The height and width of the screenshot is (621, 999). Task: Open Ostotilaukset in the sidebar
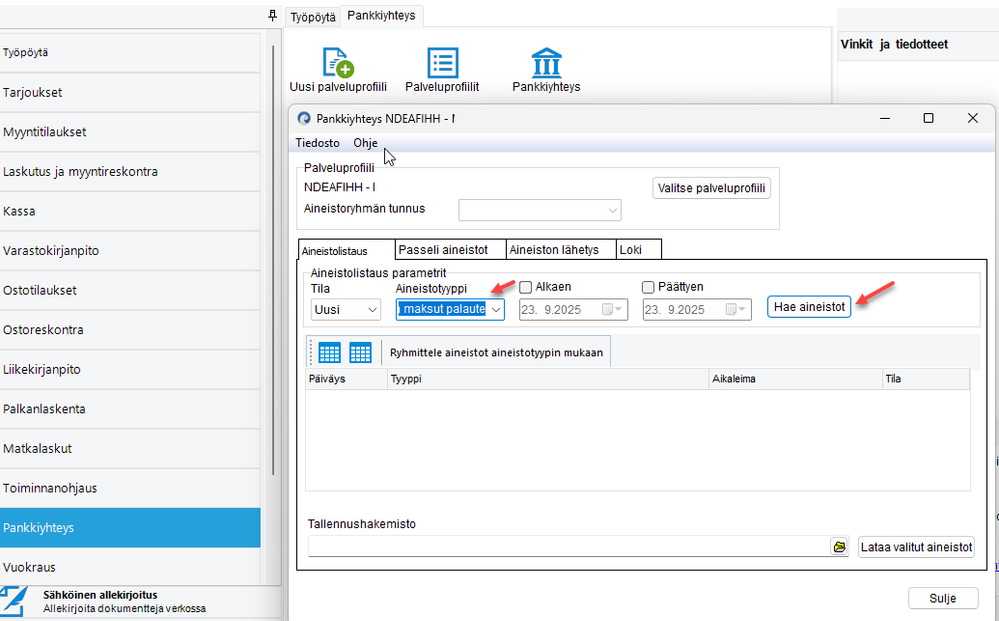pyautogui.click(x=130, y=290)
